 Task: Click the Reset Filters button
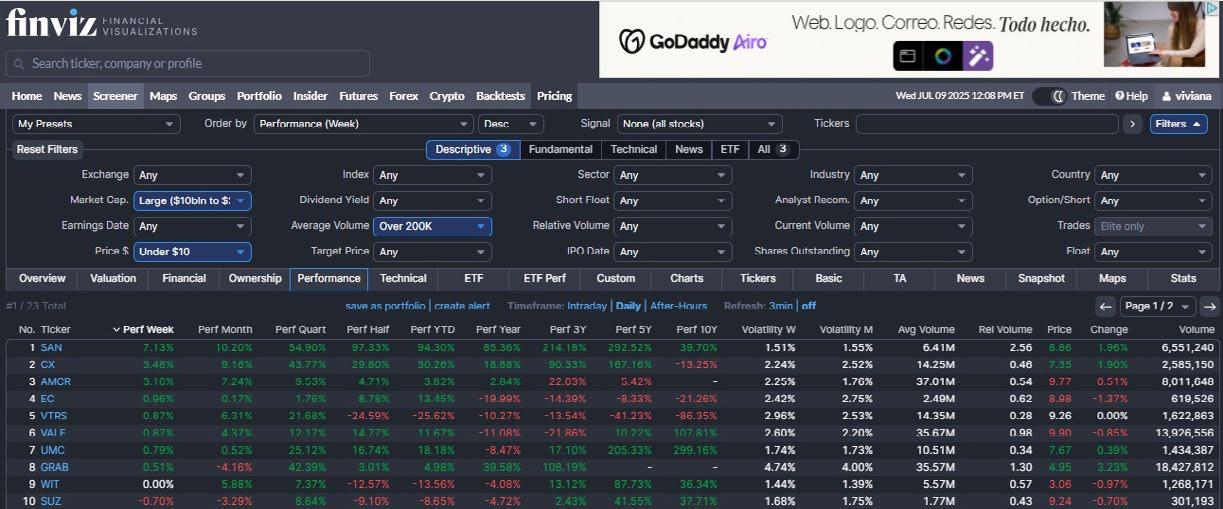47,149
